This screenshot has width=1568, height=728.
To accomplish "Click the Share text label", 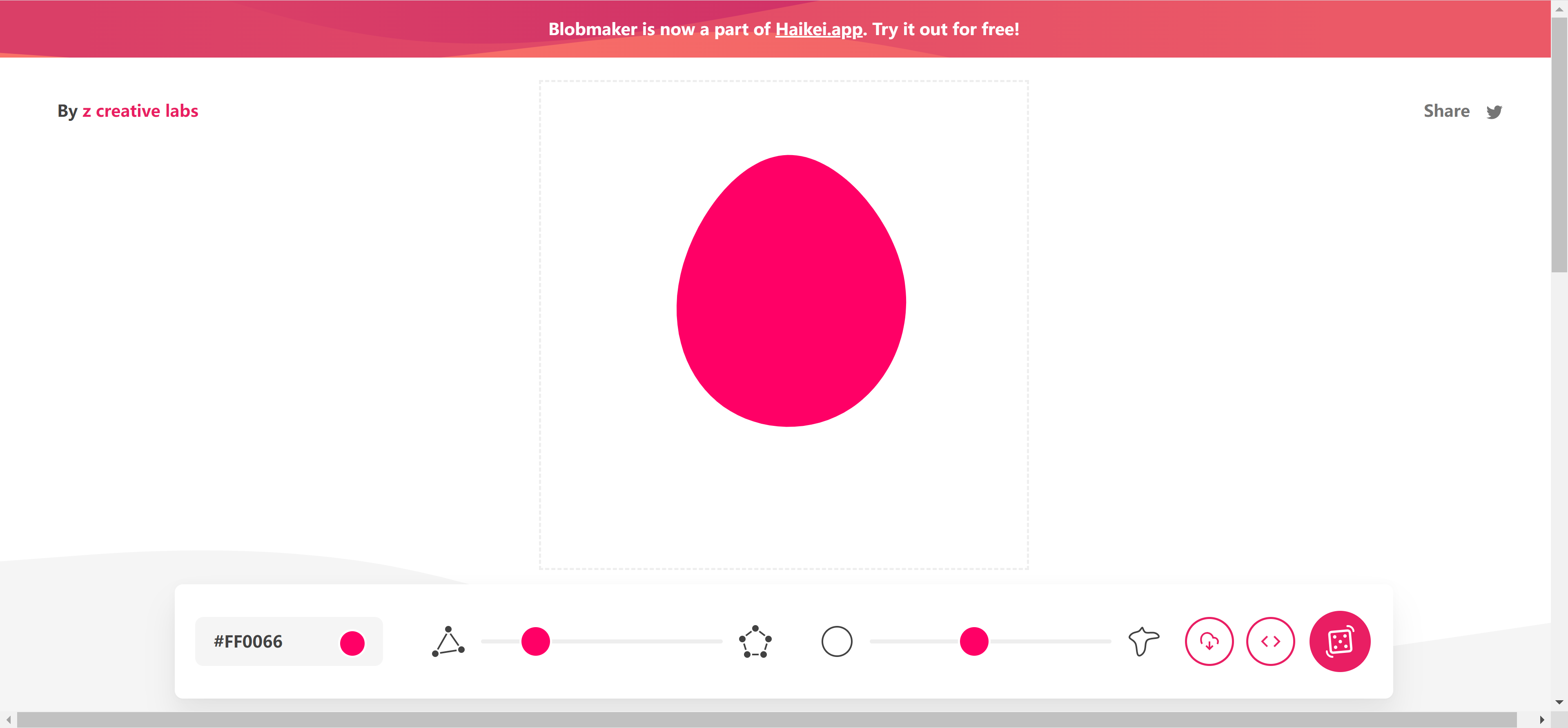I will 1446,111.
